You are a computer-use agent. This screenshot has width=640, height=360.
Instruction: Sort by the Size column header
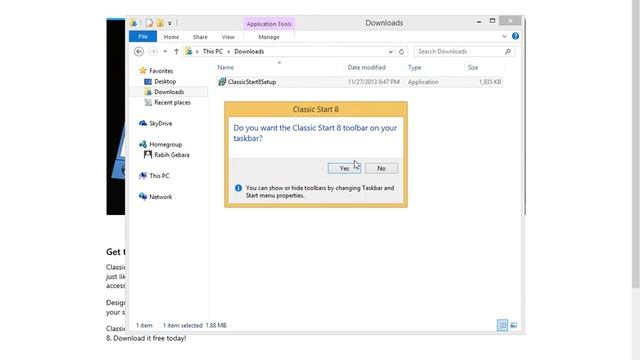pos(473,67)
